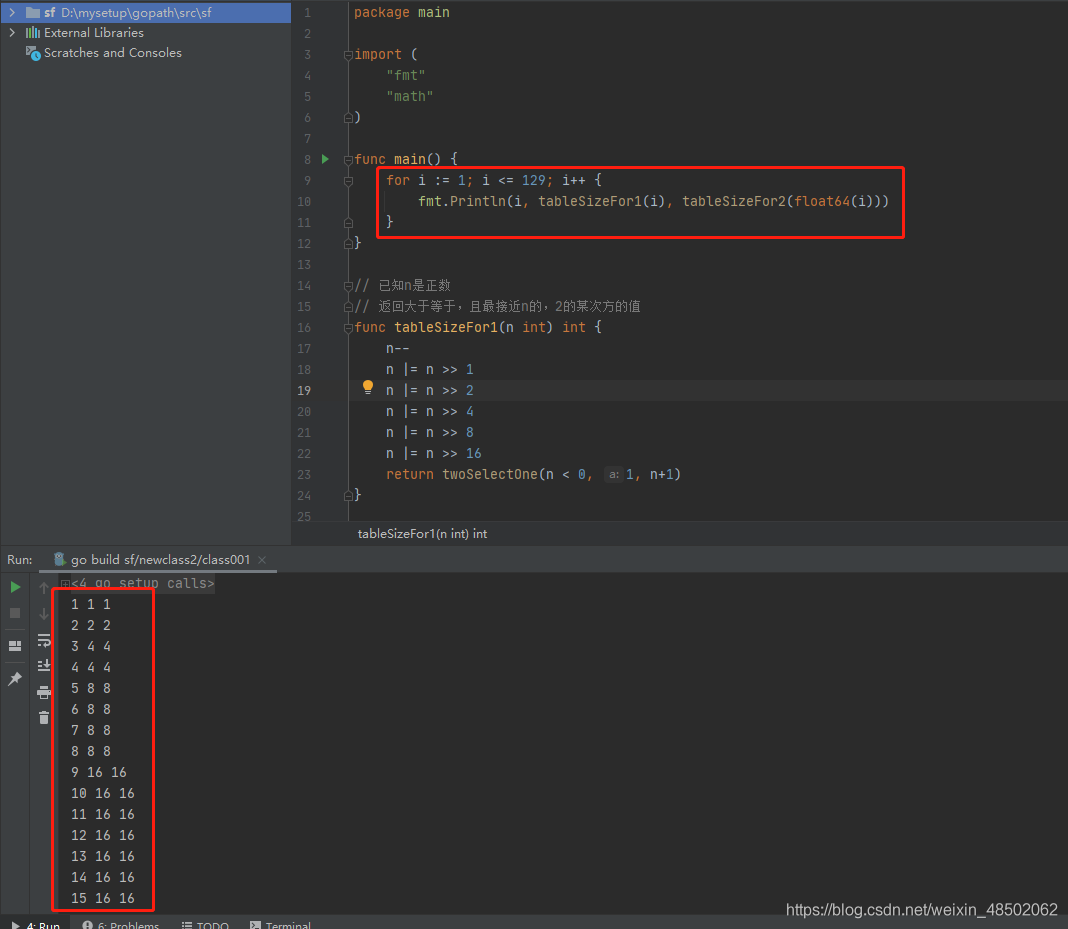The height and width of the screenshot is (929, 1068).
Task: Show intention actions via the yellow lightbulb
Action: pyautogui.click(x=368, y=388)
